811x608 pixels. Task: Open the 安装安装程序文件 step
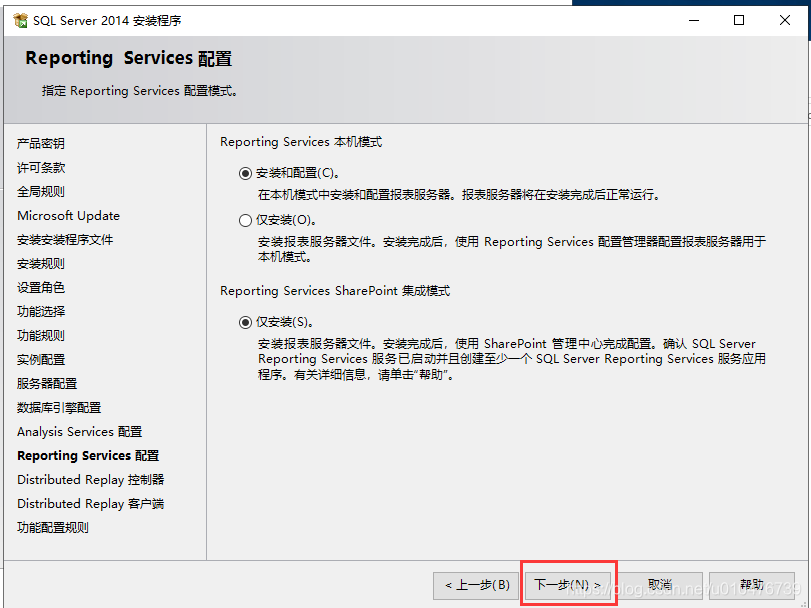coord(65,240)
